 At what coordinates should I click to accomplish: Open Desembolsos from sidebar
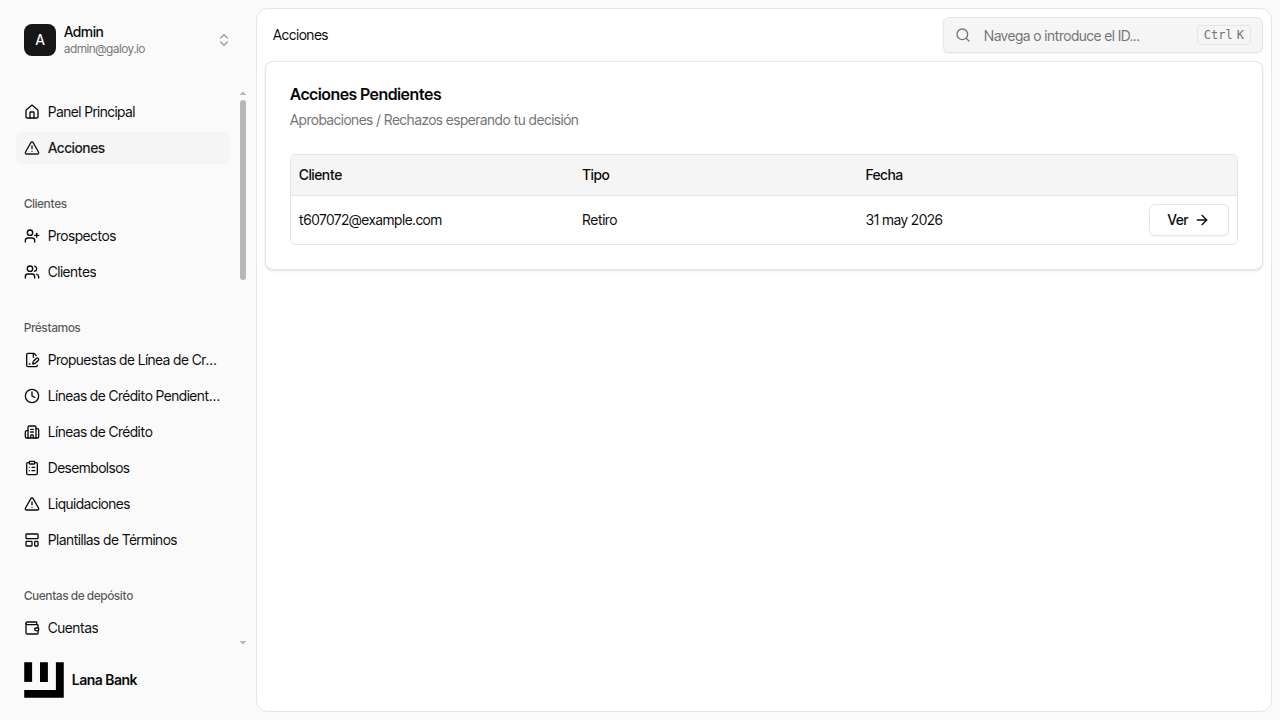point(123,468)
